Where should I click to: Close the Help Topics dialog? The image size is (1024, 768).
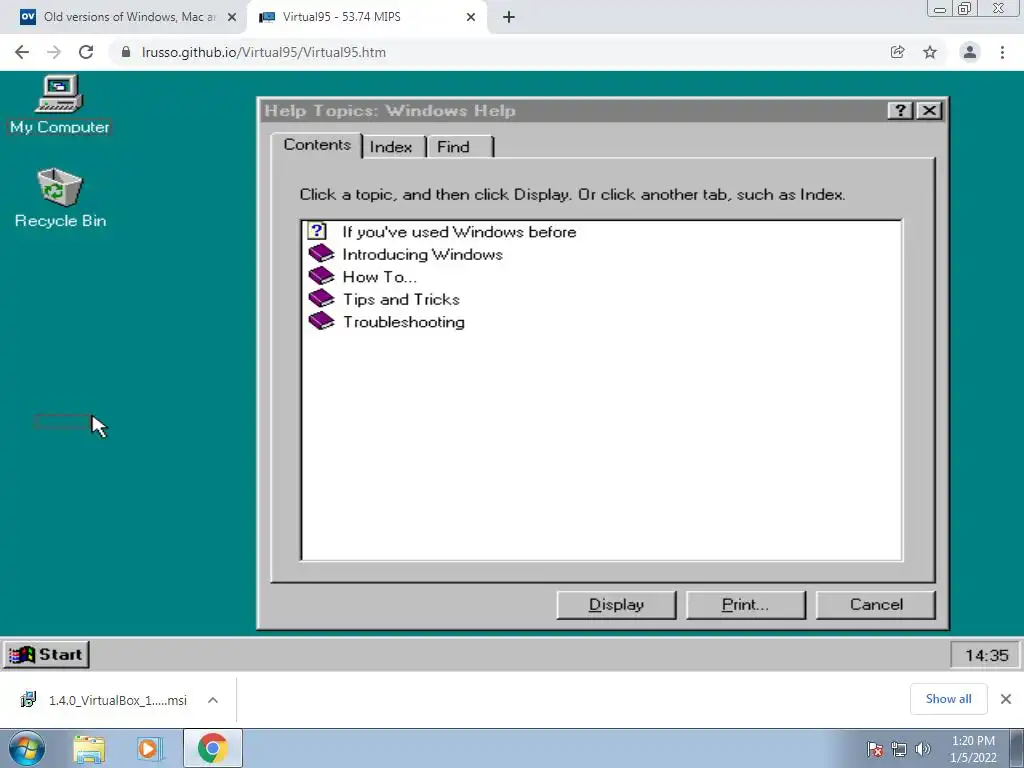[x=929, y=110]
